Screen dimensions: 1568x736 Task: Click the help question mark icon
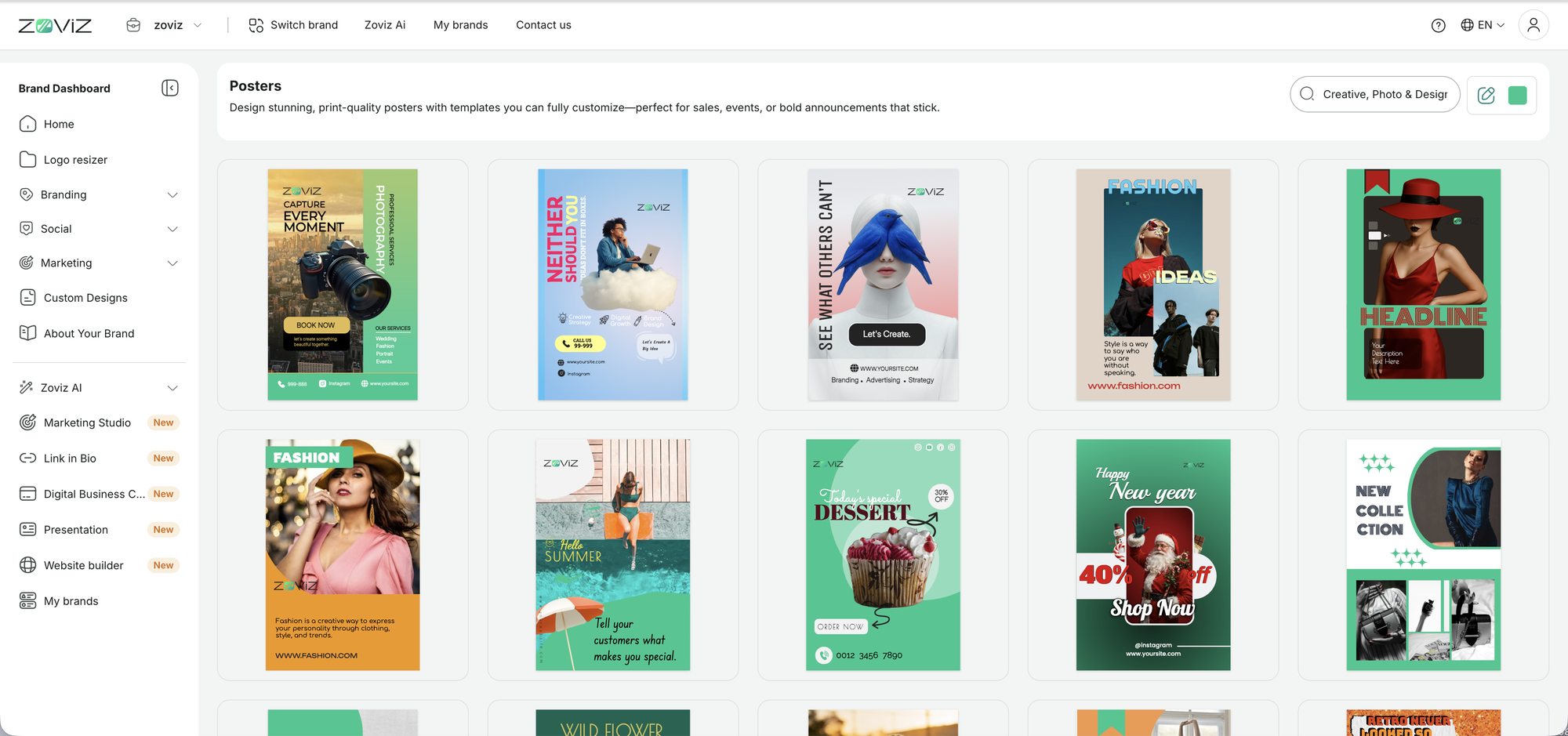[1438, 25]
